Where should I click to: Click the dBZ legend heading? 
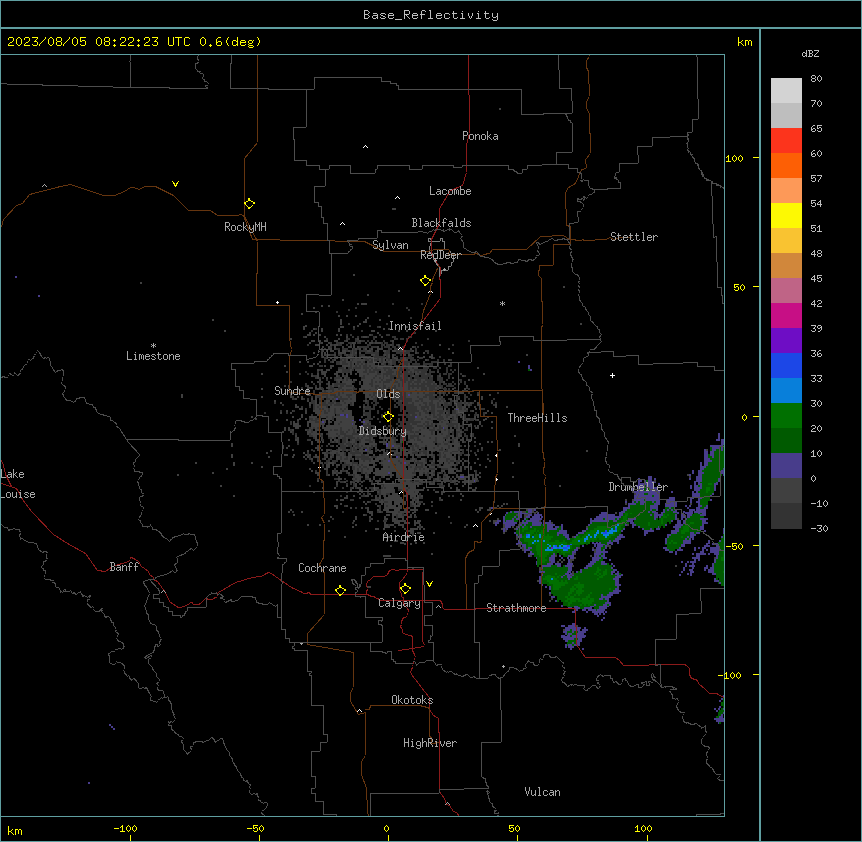810,53
